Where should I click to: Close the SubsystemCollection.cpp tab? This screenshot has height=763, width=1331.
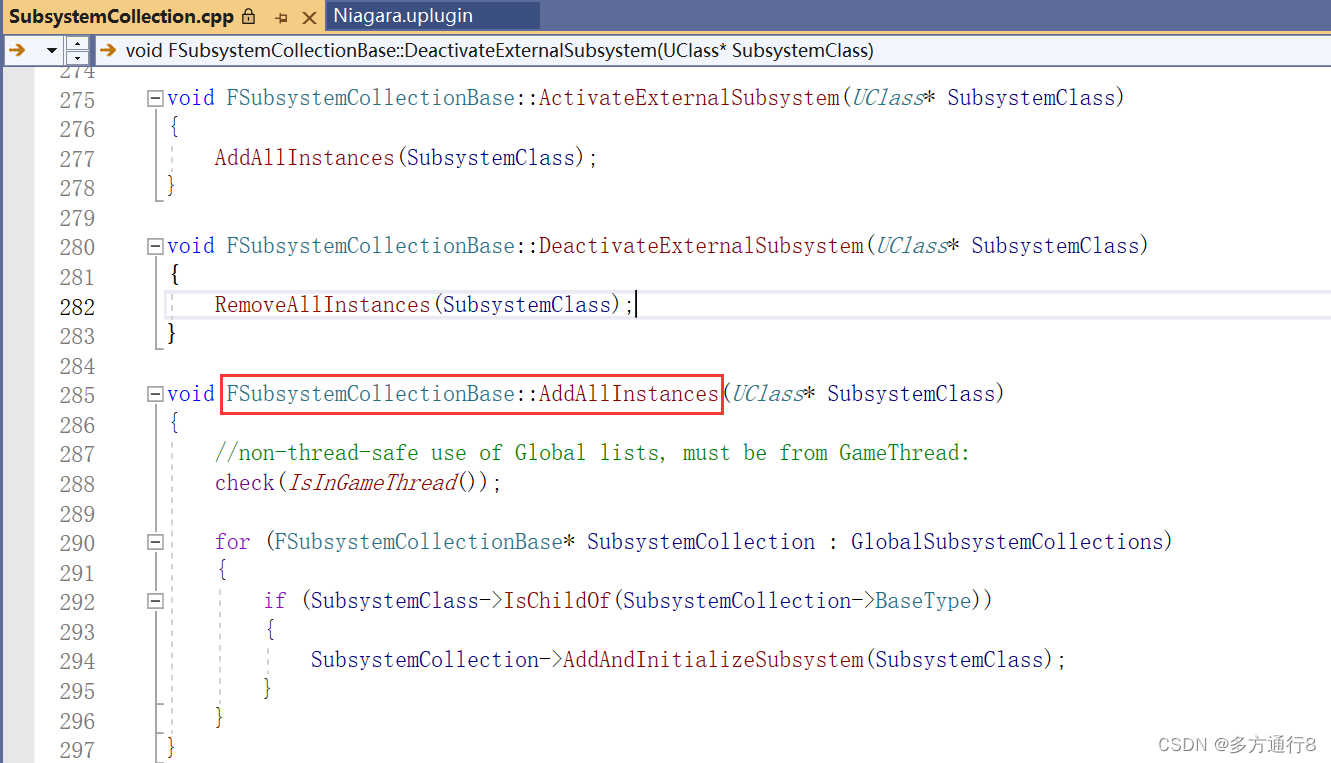point(309,16)
